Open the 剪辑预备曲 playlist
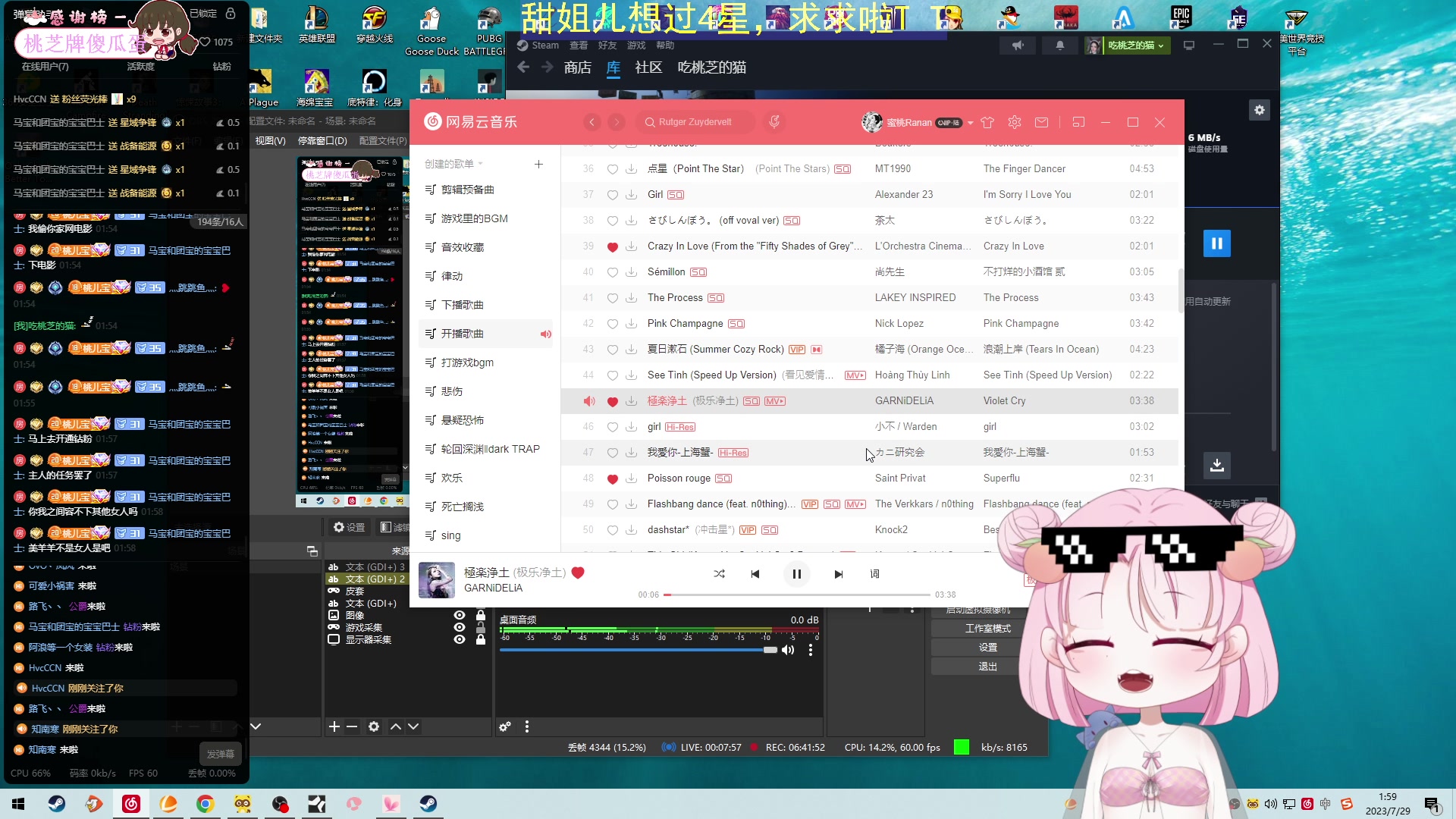Image resolution: width=1456 pixels, height=819 pixels. pos(485,190)
